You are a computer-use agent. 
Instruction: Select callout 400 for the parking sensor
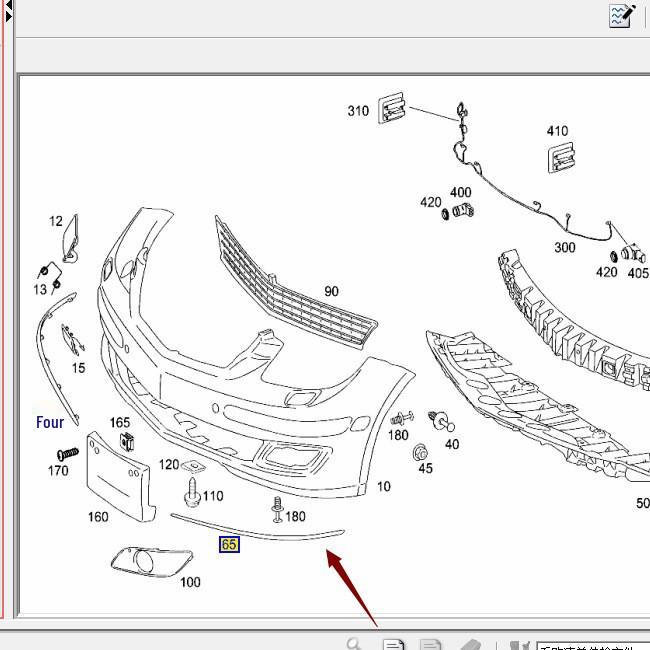tap(461, 192)
